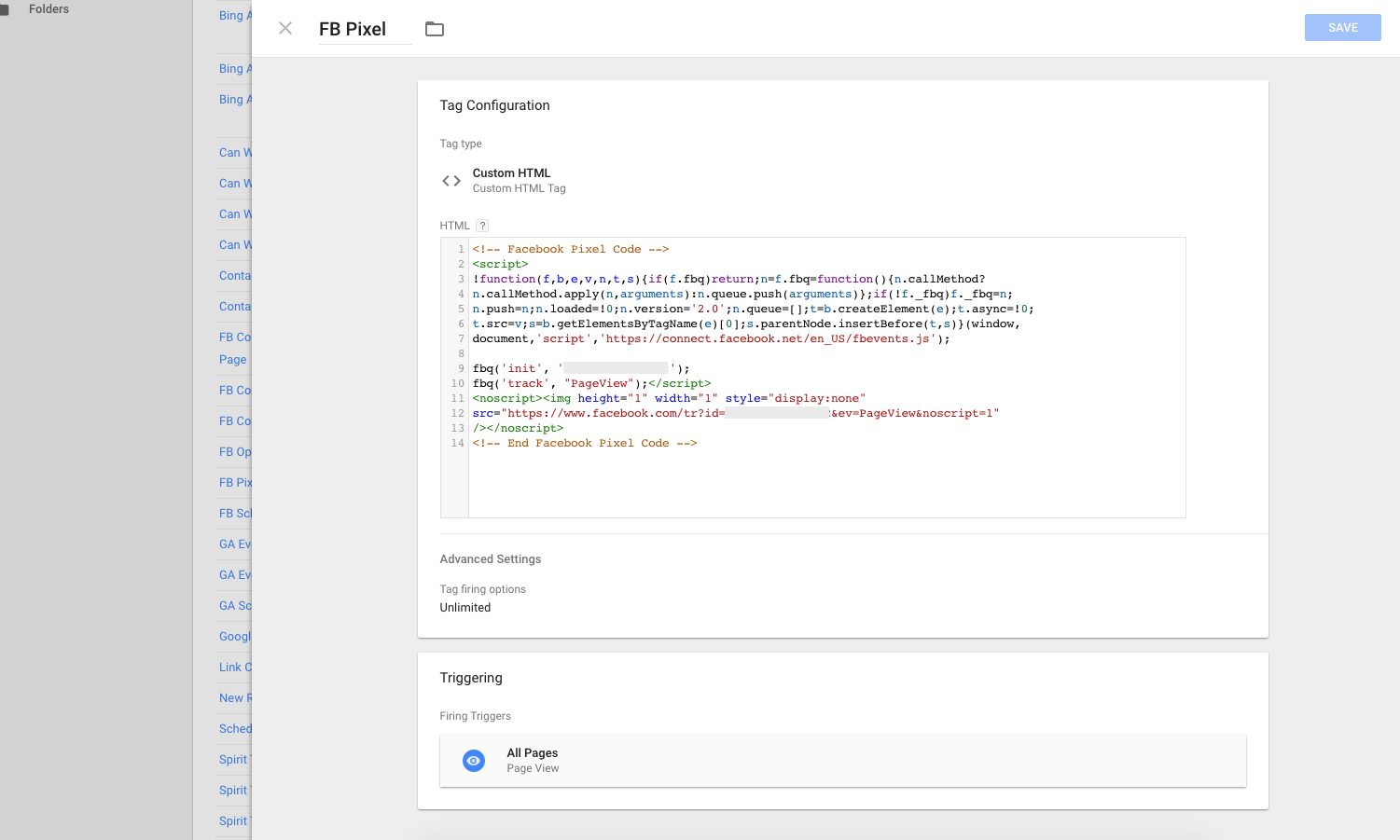Open the Link C tag in list
The image size is (1400, 840).
click(x=235, y=668)
